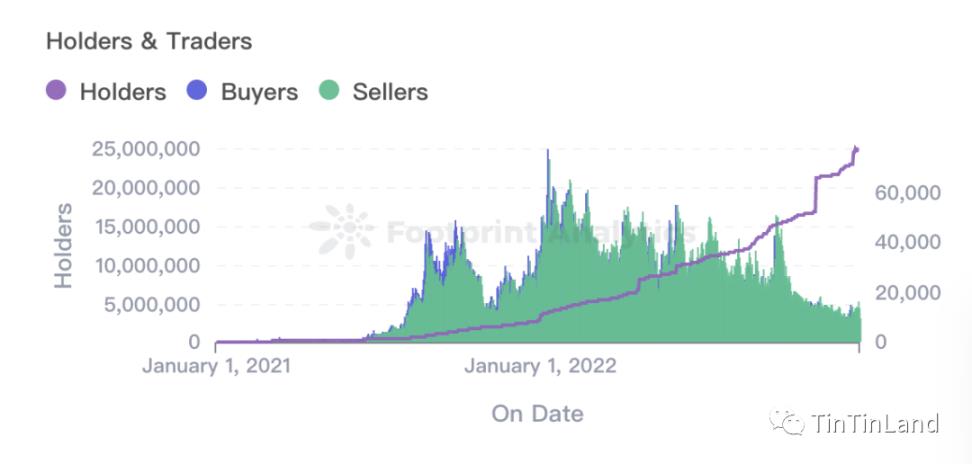
Task: Select the January 1, 2022 date label
Action: [541, 365]
